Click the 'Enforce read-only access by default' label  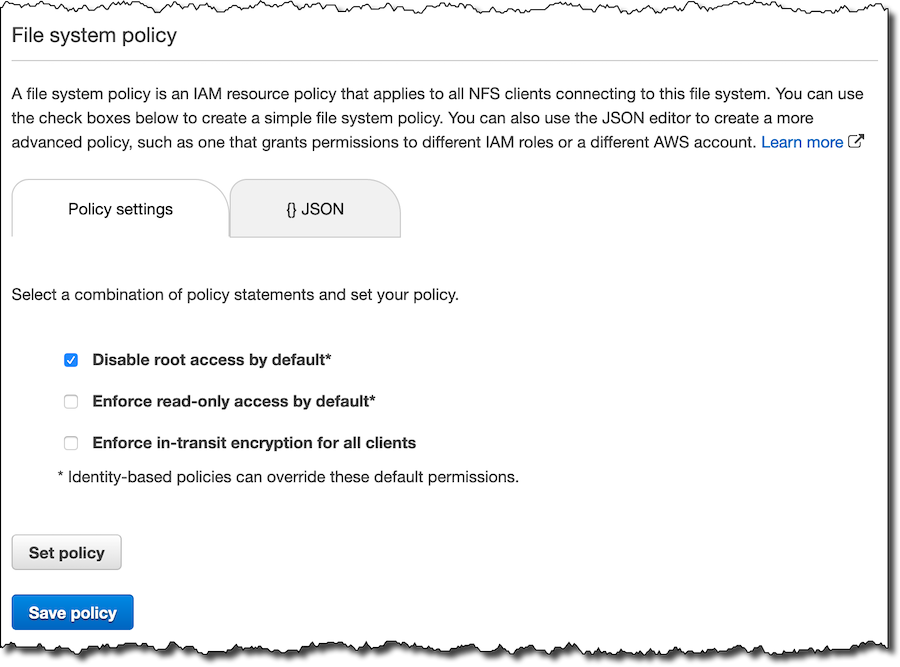234,401
